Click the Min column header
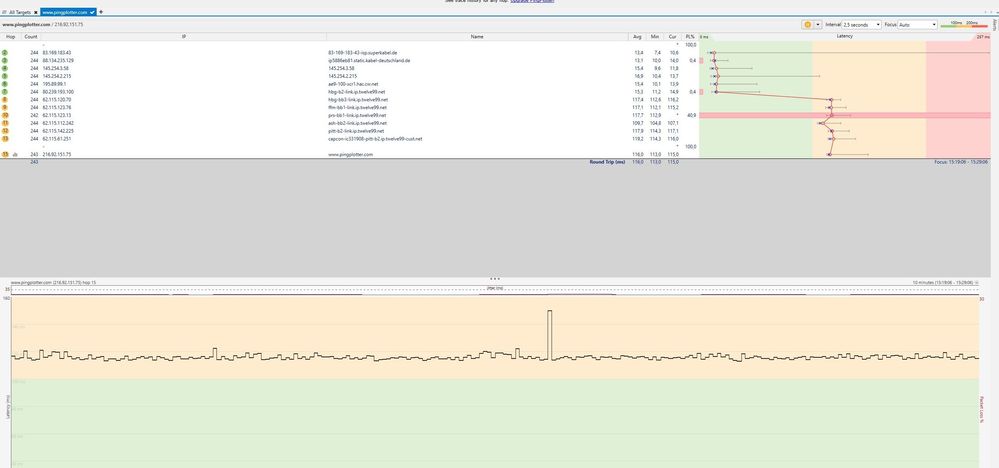Viewport: 999px width, 468px height. 654,37
